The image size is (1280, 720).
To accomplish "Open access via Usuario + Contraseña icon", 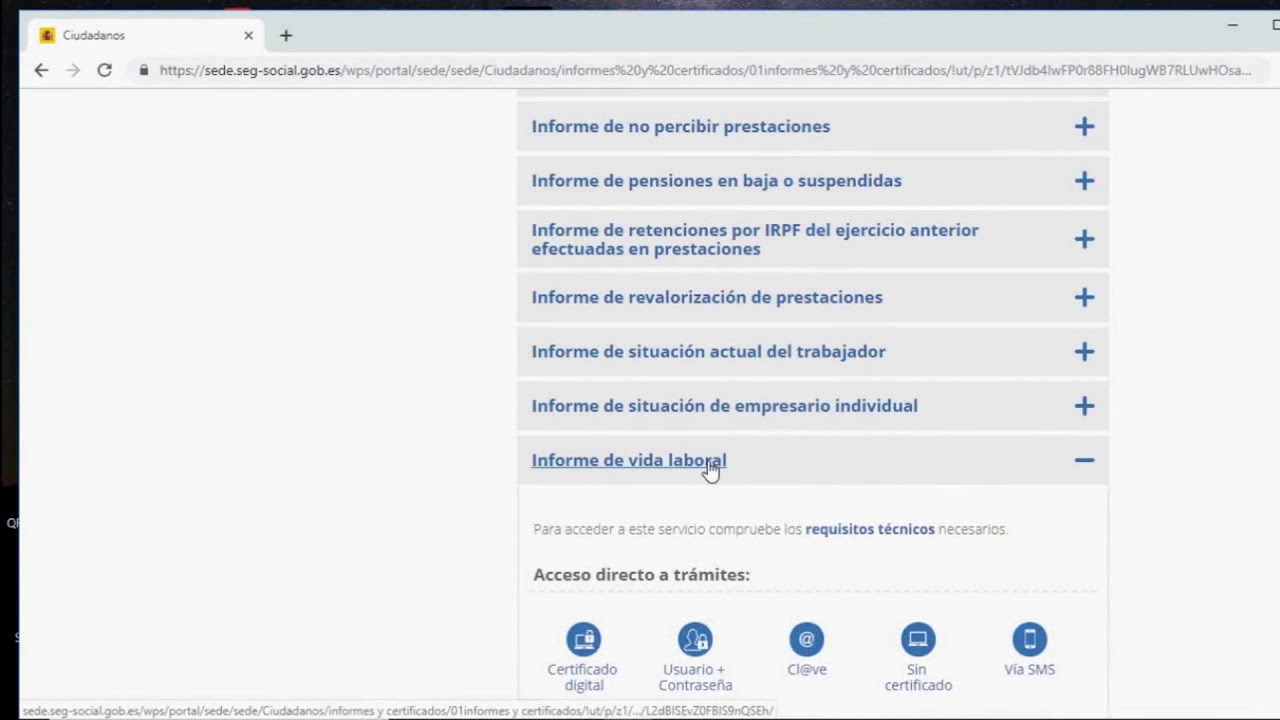I will (x=695, y=639).
